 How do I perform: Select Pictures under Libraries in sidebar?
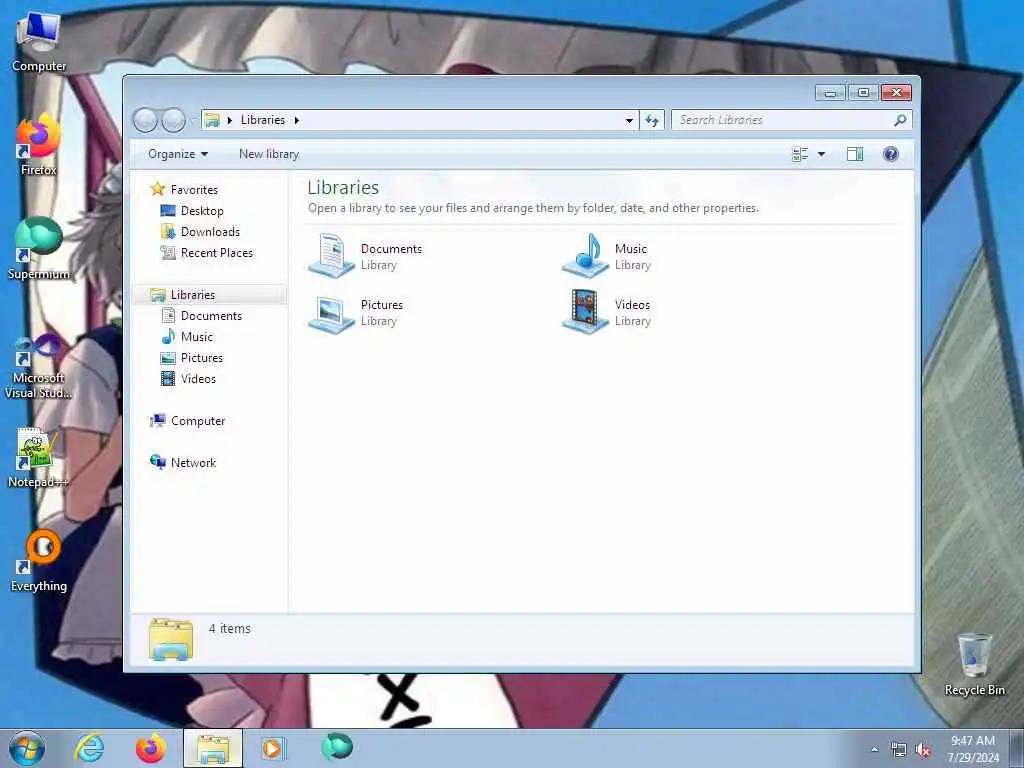202,358
